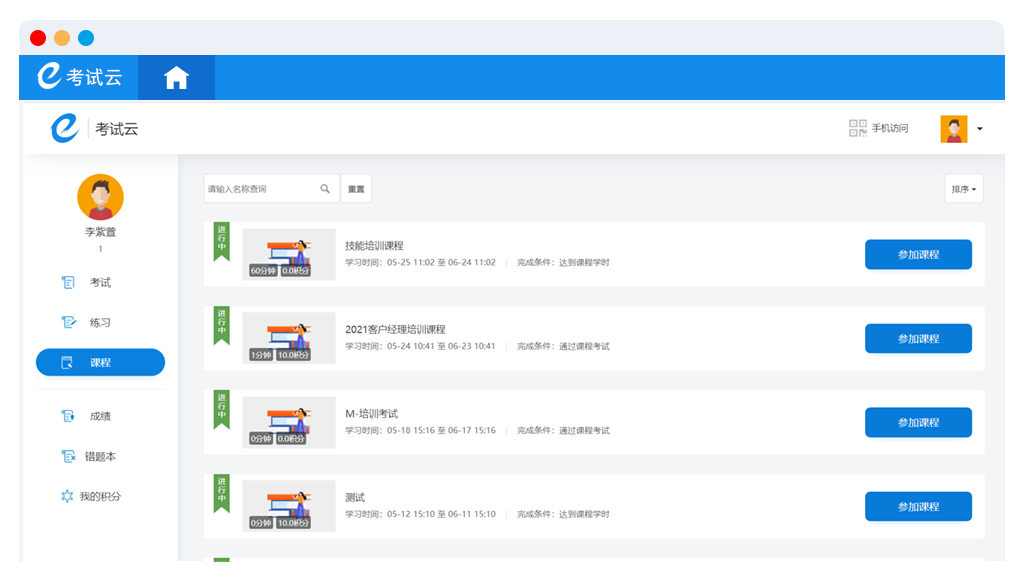
Task: Click the practice (练习) sidebar icon
Action: tap(68, 323)
